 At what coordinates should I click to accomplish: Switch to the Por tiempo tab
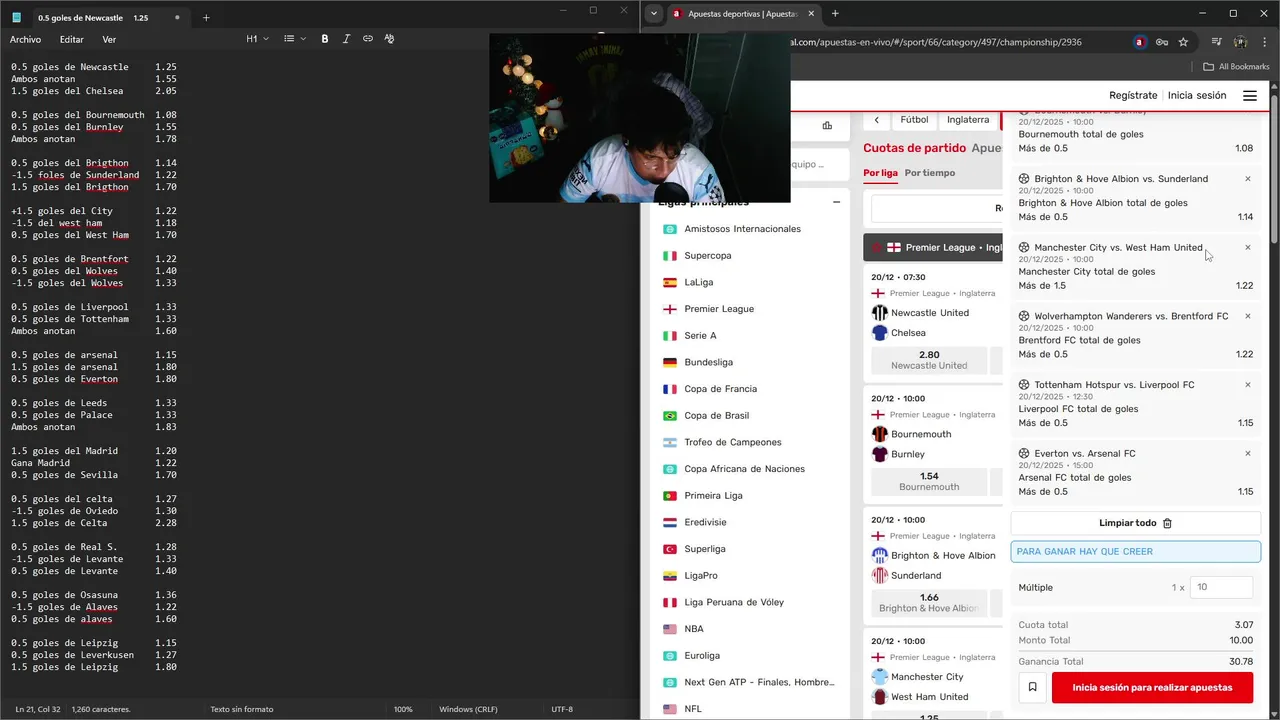tap(930, 173)
